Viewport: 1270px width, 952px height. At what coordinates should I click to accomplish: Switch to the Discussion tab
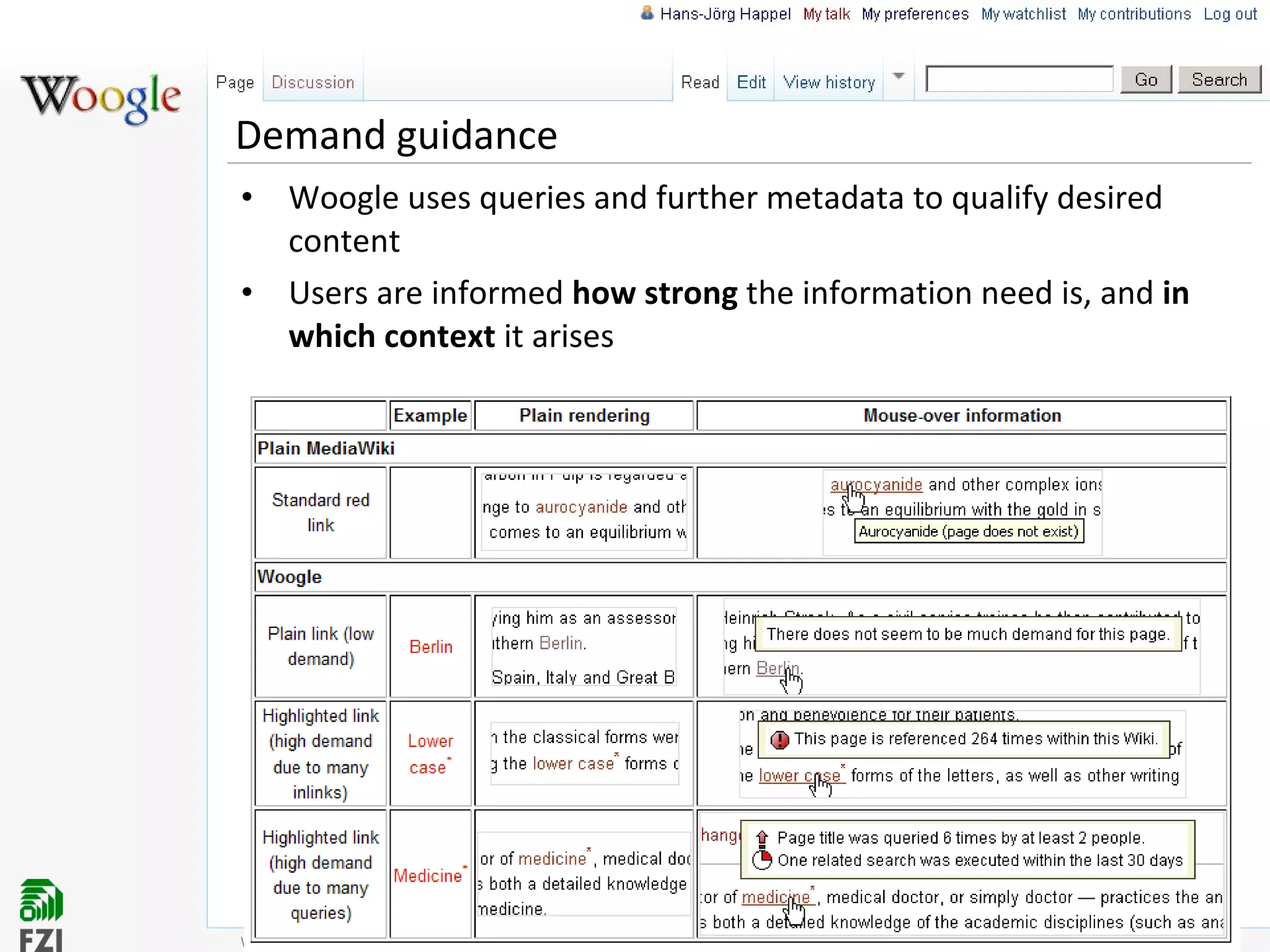pyautogui.click(x=313, y=82)
